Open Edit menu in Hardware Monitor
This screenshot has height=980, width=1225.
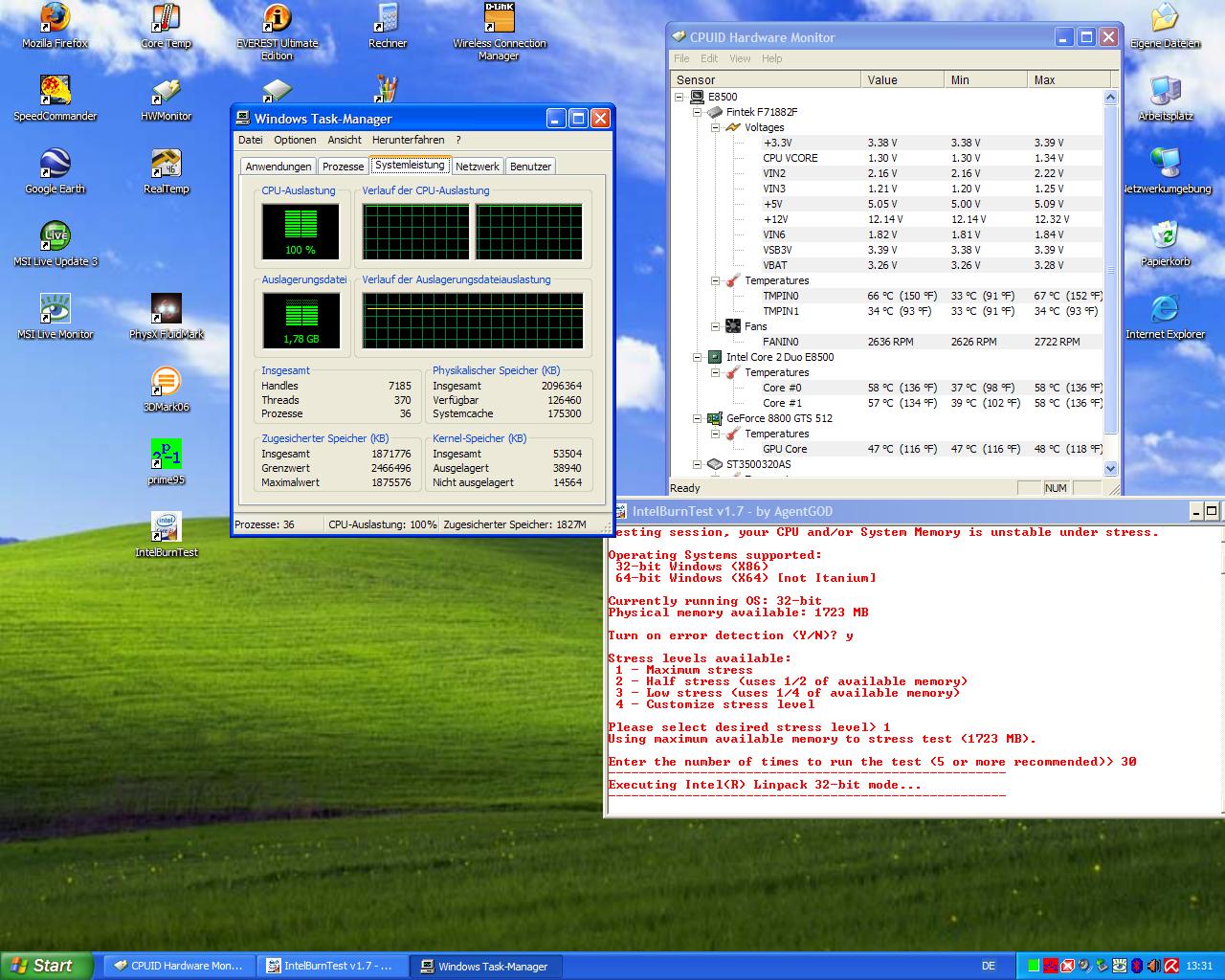pos(709,58)
